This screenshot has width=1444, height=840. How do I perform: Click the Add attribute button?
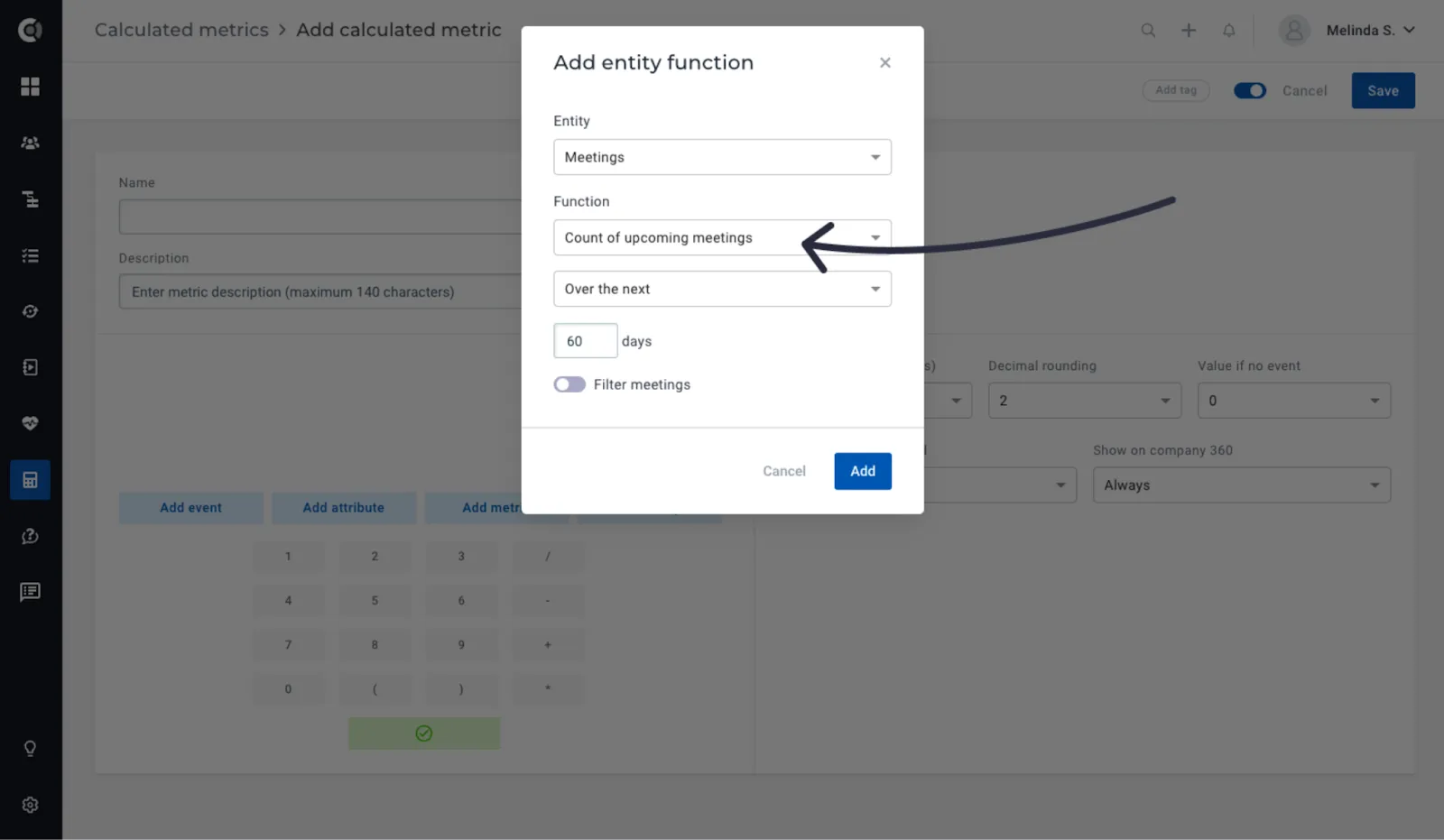(x=343, y=507)
